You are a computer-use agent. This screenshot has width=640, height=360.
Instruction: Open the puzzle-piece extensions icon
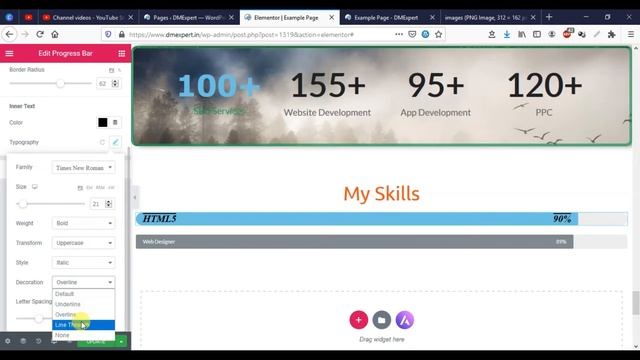pyautogui.click(x=611, y=35)
